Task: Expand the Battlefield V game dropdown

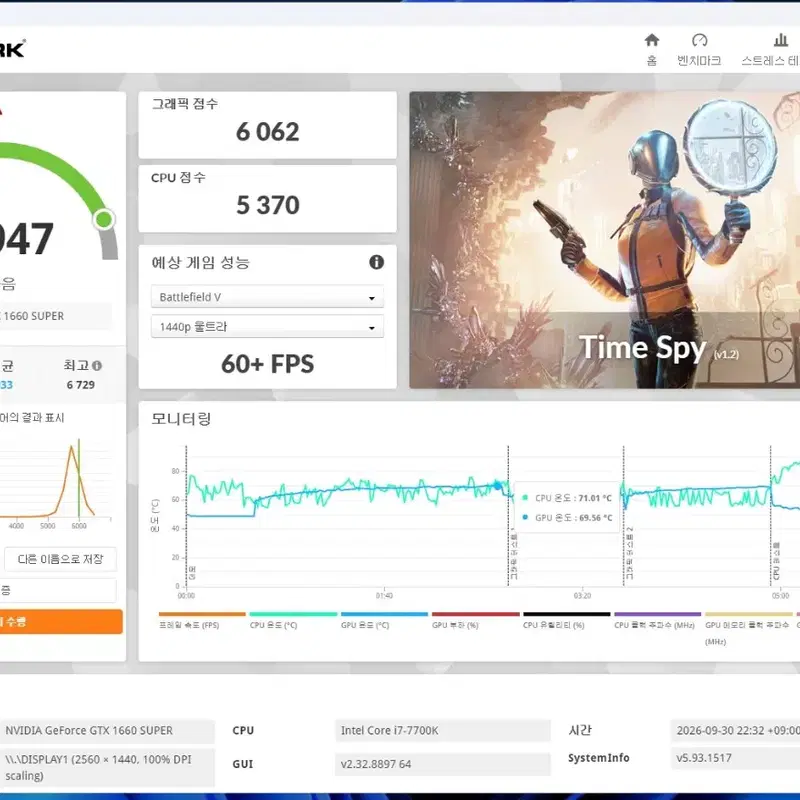Action: pos(267,297)
